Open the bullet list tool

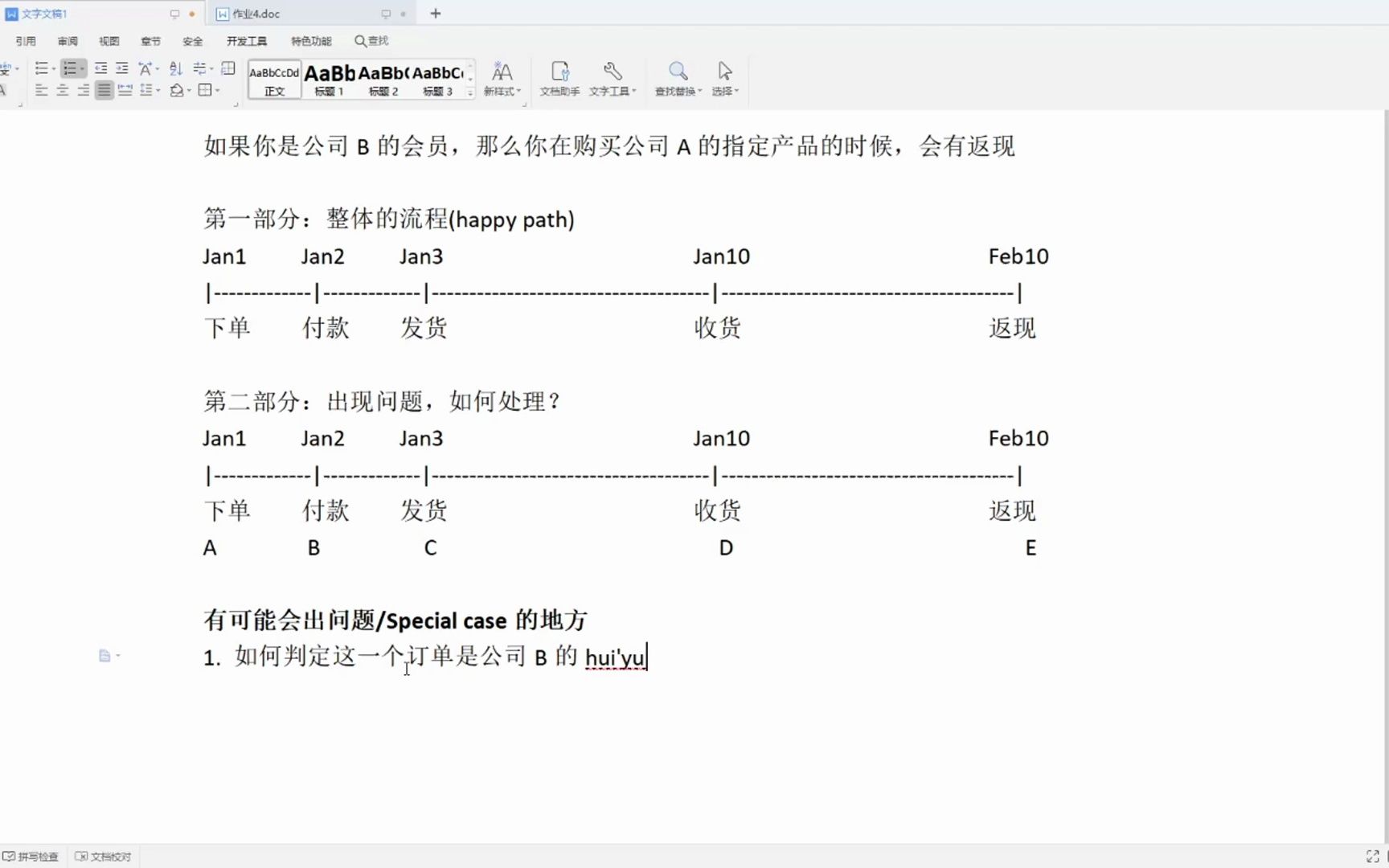coord(42,69)
